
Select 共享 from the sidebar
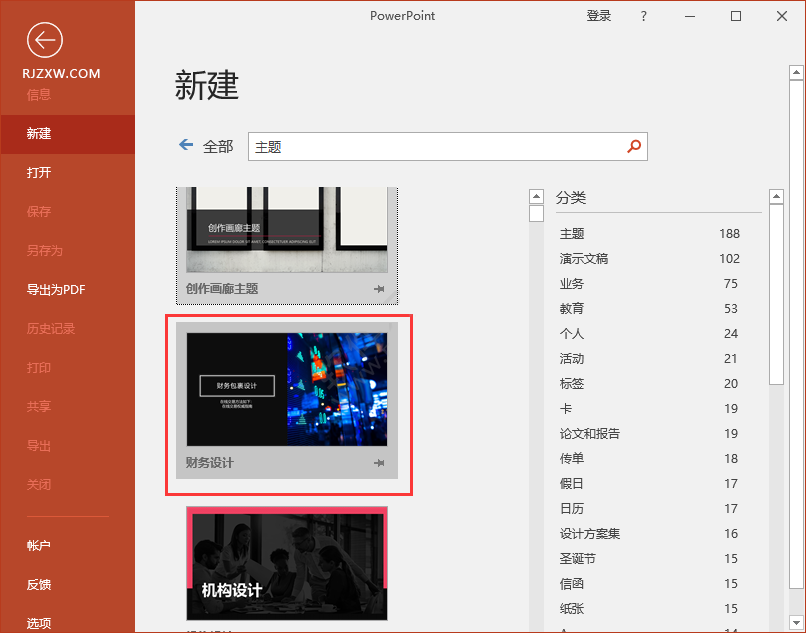38,406
